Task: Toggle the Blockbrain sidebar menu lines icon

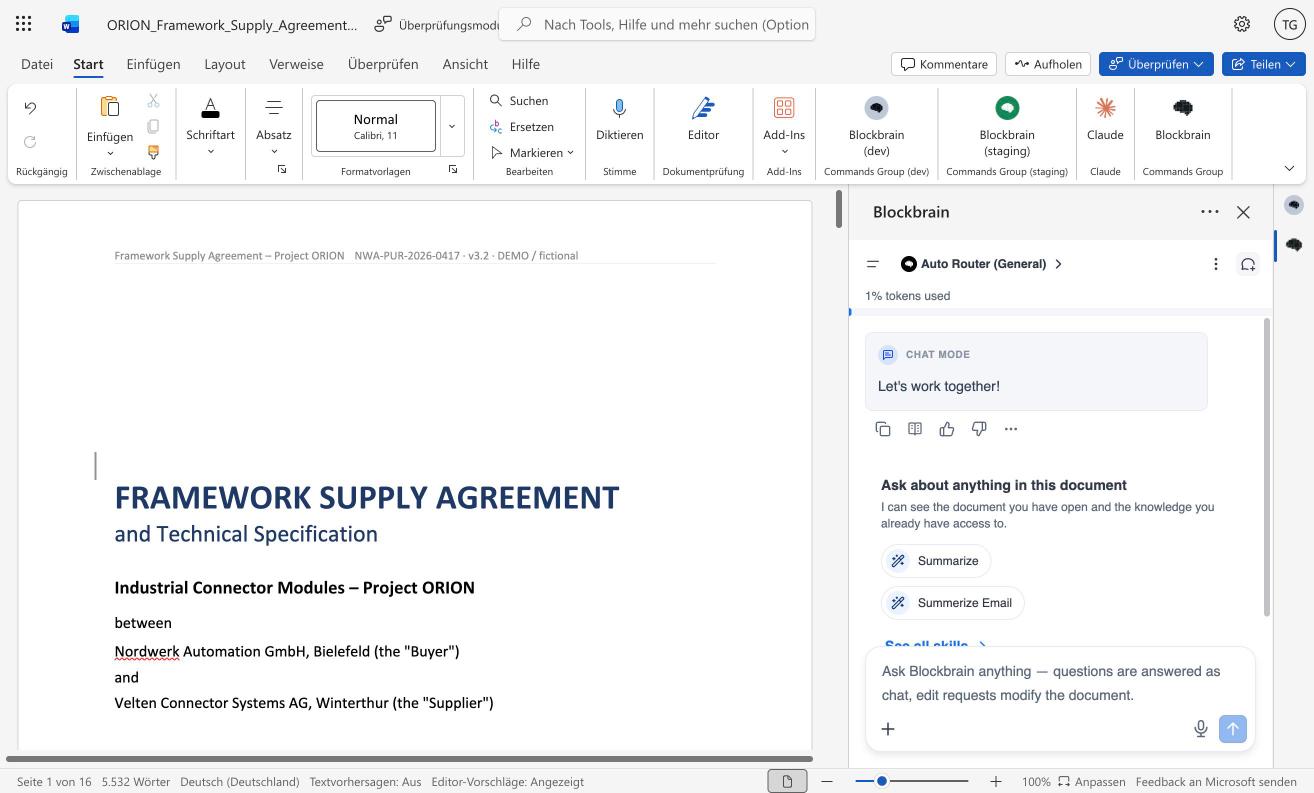Action: 873,264
